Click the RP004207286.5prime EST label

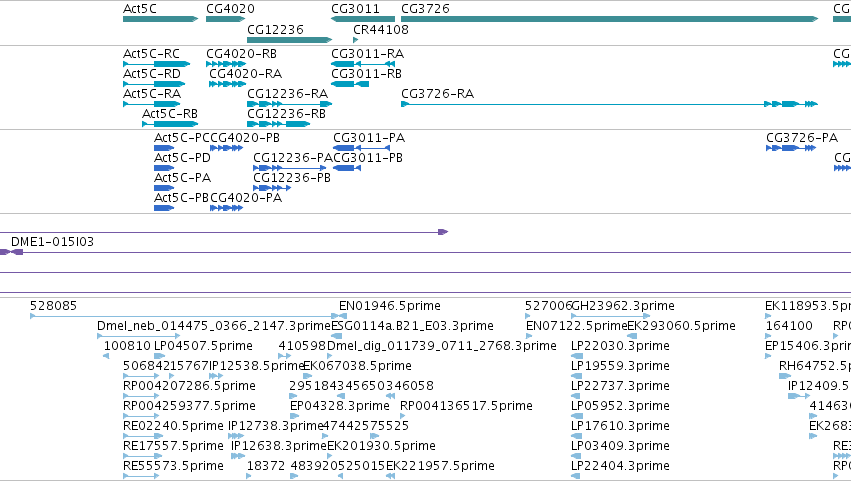[189, 387]
